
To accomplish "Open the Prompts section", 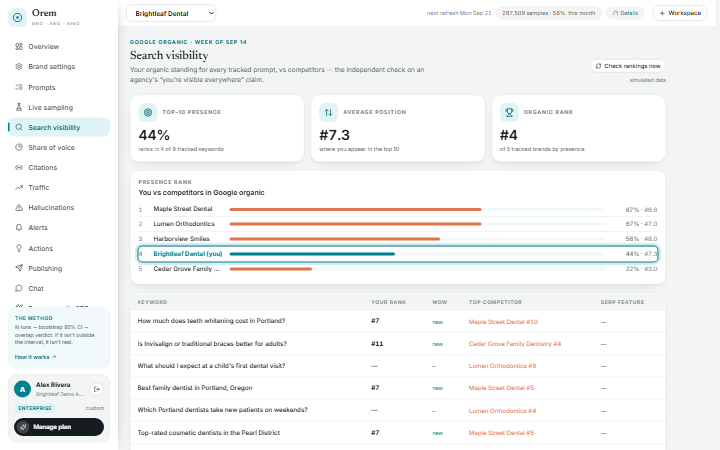I will [59, 87].
